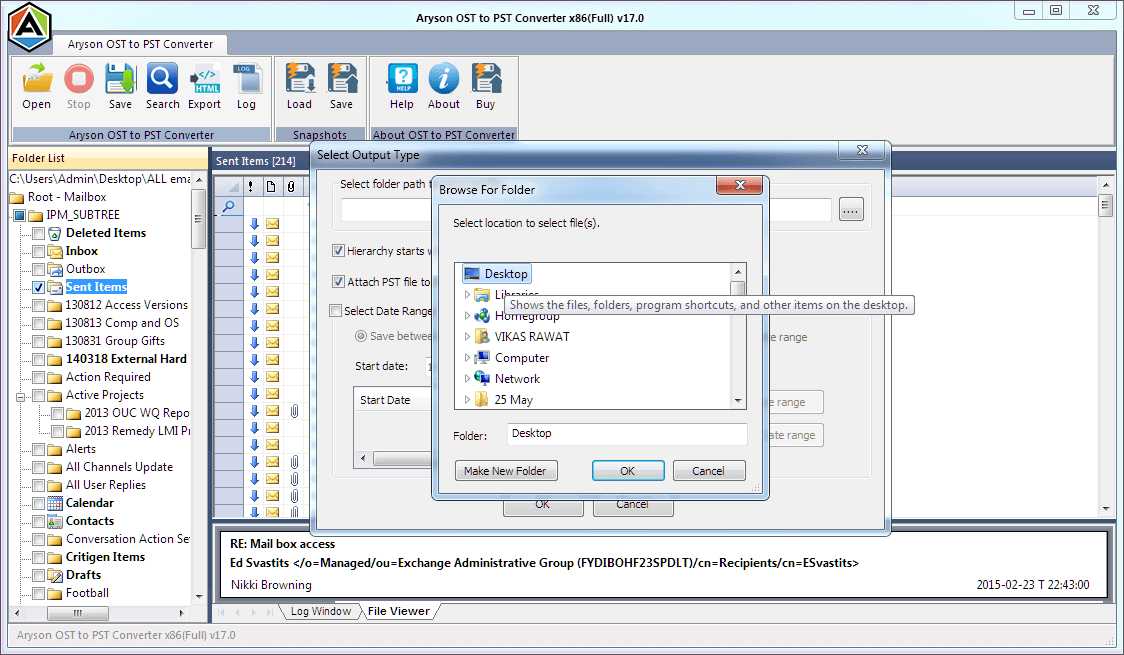Expand the Computer node
This screenshot has height=655, width=1124.
[467, 358]
